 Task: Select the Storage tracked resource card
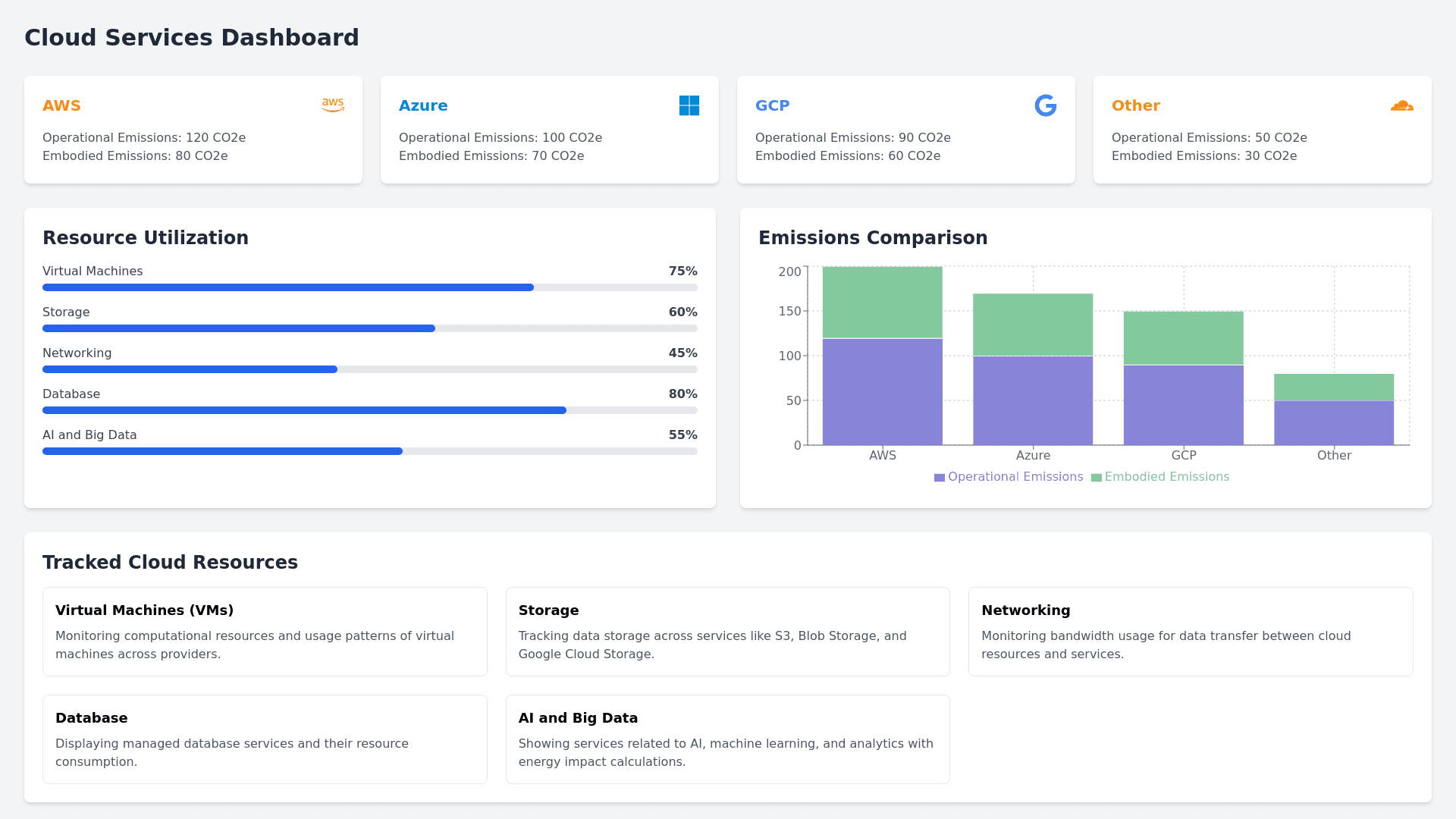point(727,631)
